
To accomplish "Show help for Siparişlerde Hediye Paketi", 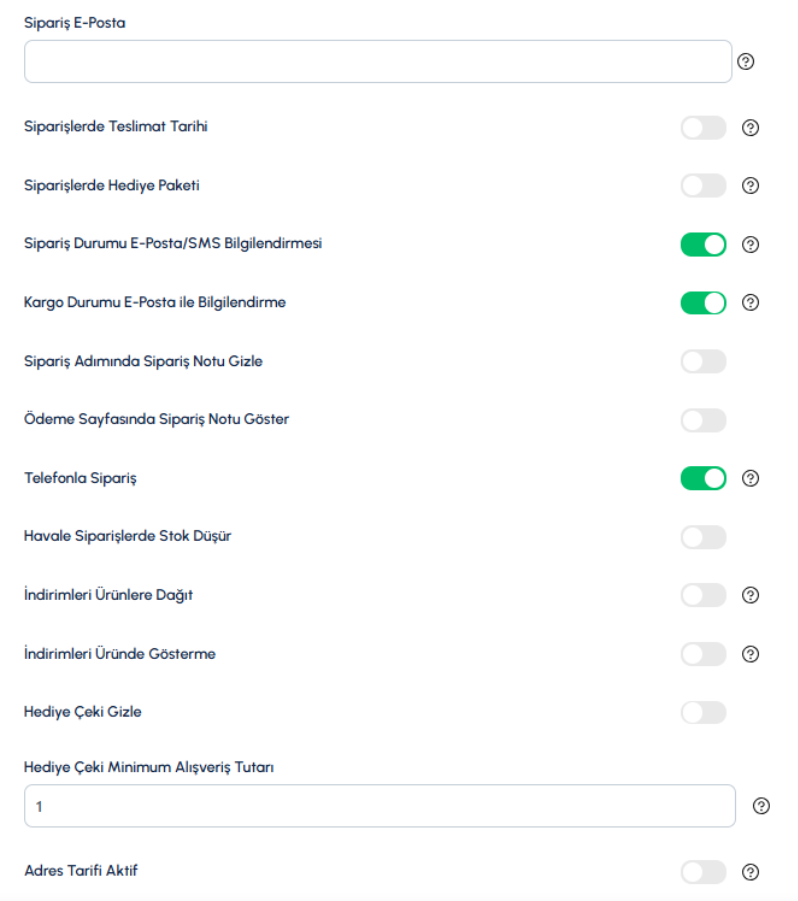I will point(750,186).
